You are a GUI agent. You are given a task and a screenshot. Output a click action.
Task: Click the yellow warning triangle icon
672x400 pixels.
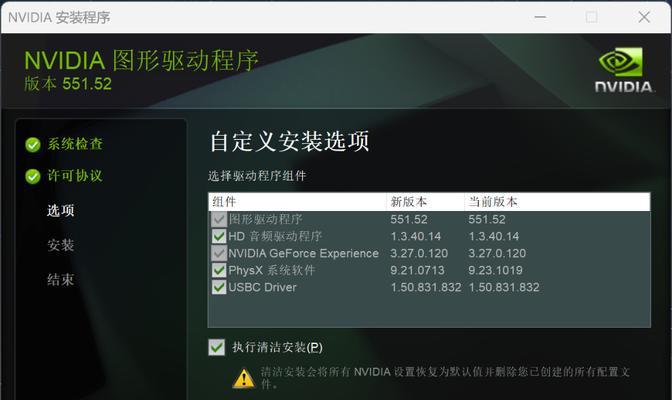pyautogui.click(x=244, y=378)
